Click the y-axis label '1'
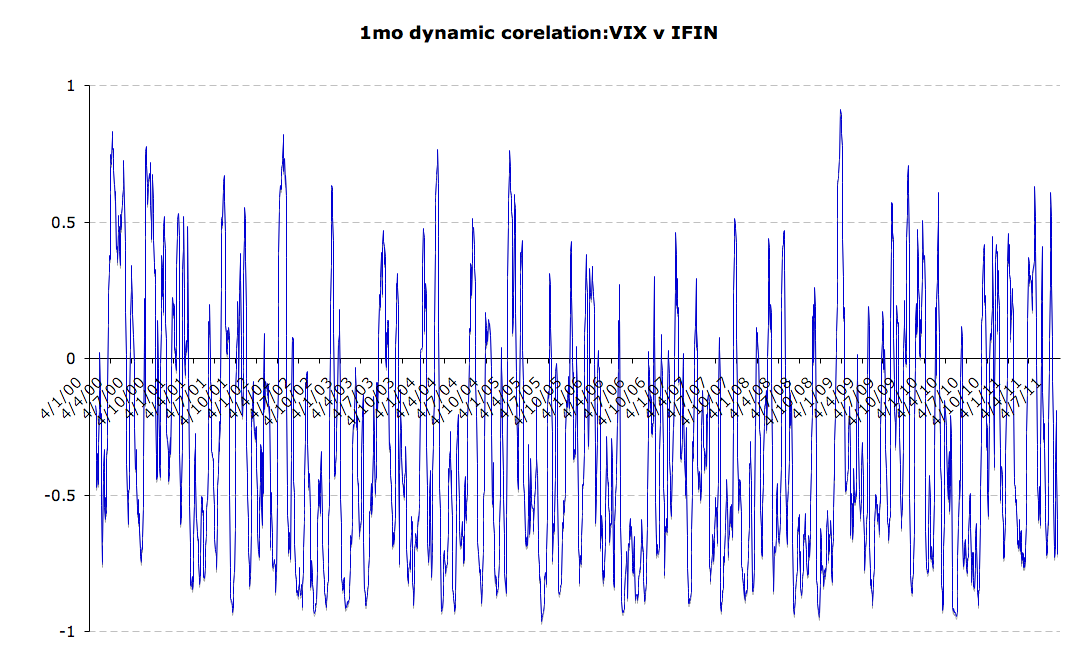Viewport: 1078px width, 656px height. click(70, 86)
